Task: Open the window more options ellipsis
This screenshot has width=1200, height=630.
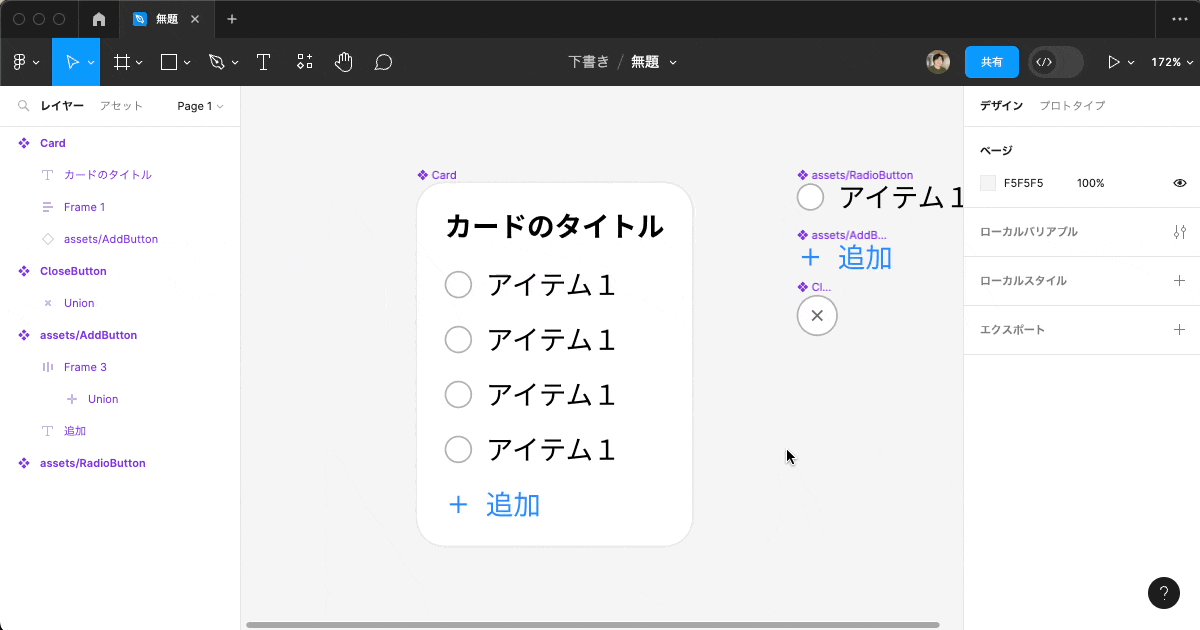Action: 1179,19
